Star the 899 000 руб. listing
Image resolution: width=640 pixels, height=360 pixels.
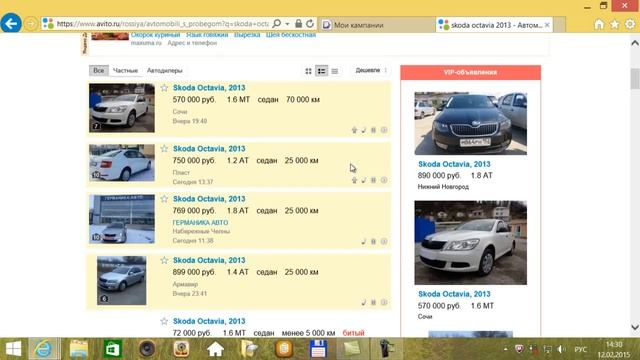[x=164, y=260]
